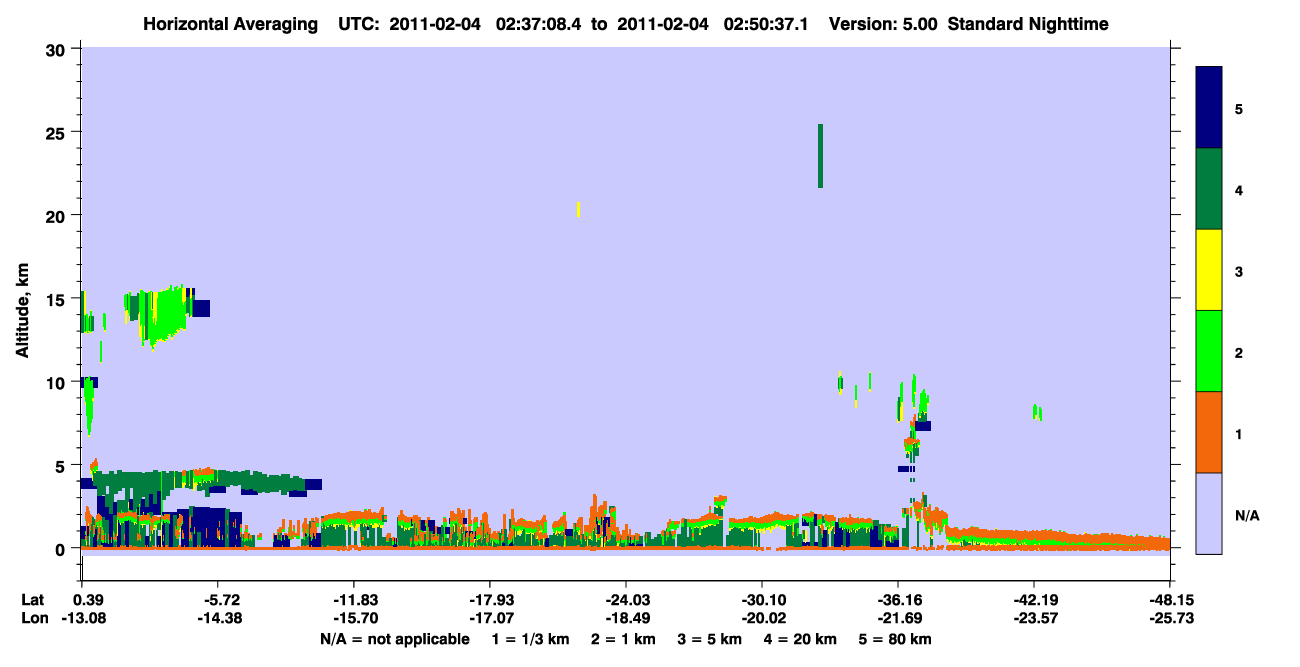Click the latitude value -24.03
This screenshot has height=667, width=1300.
[625, 600]
